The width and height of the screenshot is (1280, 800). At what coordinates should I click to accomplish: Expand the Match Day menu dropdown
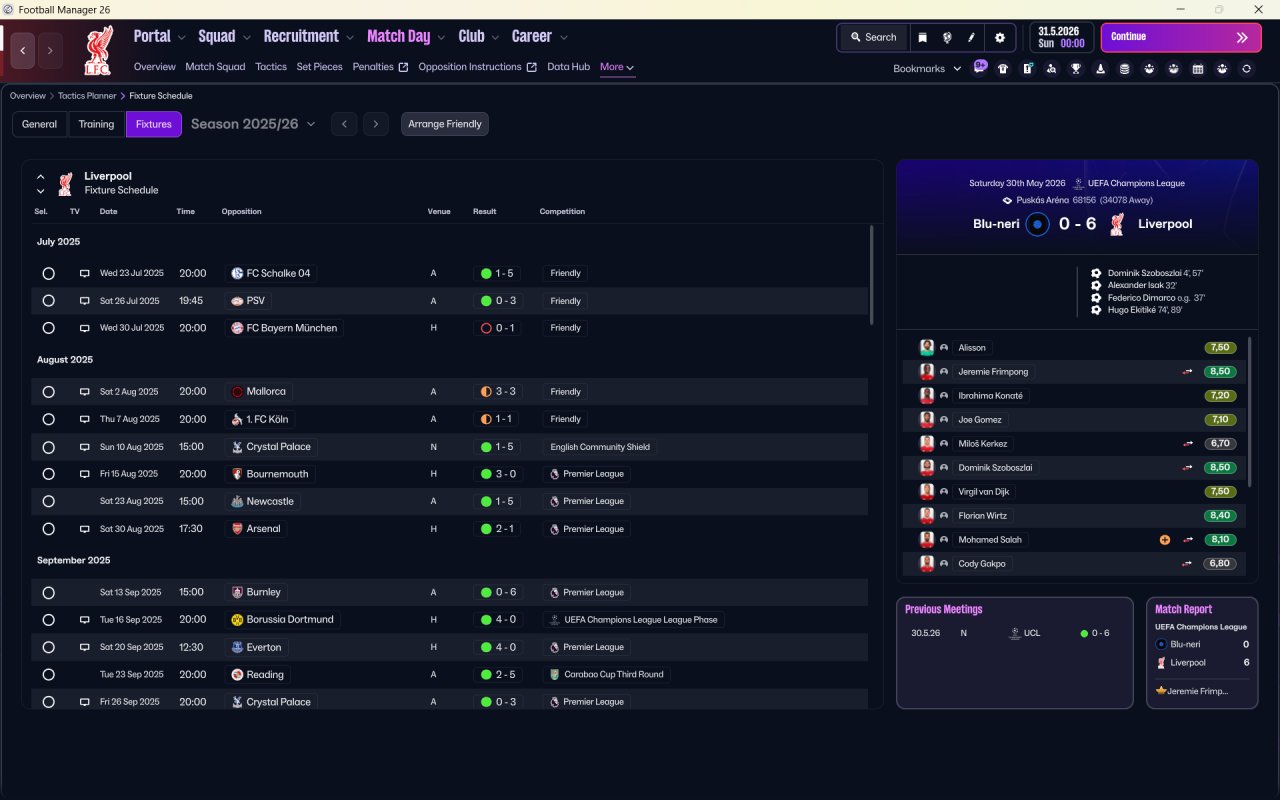tap(441, 37)
